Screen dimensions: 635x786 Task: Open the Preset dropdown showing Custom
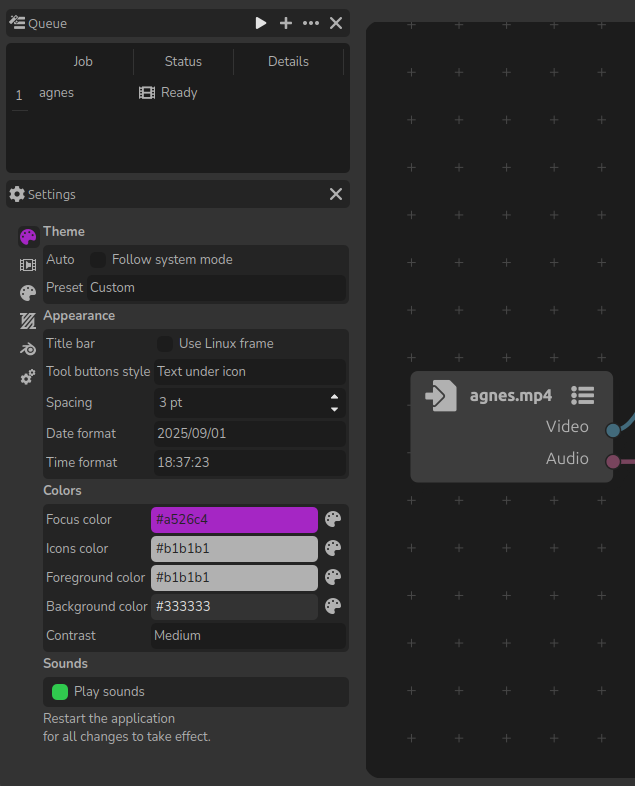tap(216, 288)
